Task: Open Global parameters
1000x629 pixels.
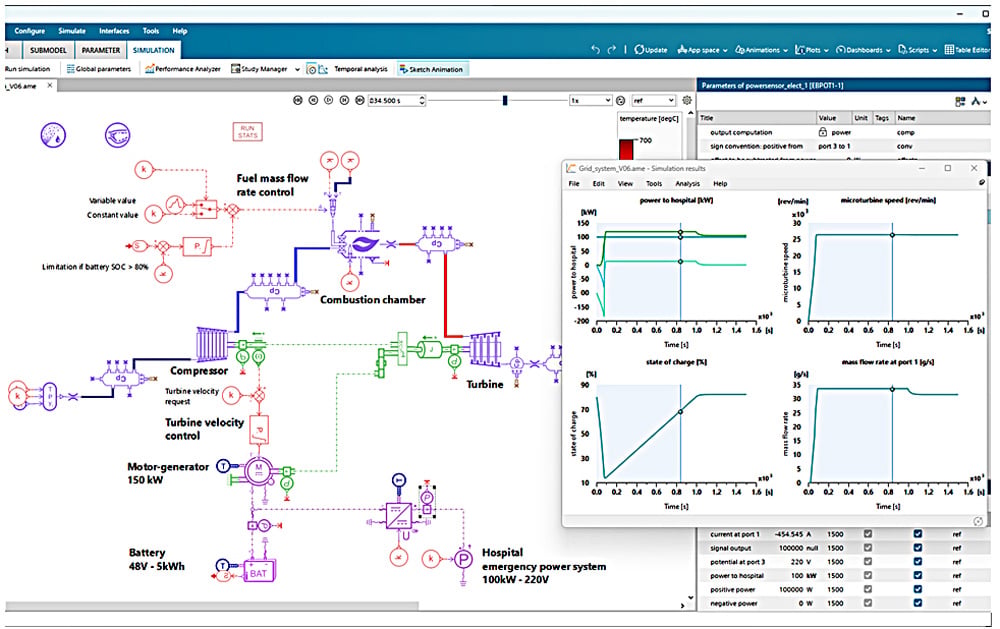Action: coord(99,69)
